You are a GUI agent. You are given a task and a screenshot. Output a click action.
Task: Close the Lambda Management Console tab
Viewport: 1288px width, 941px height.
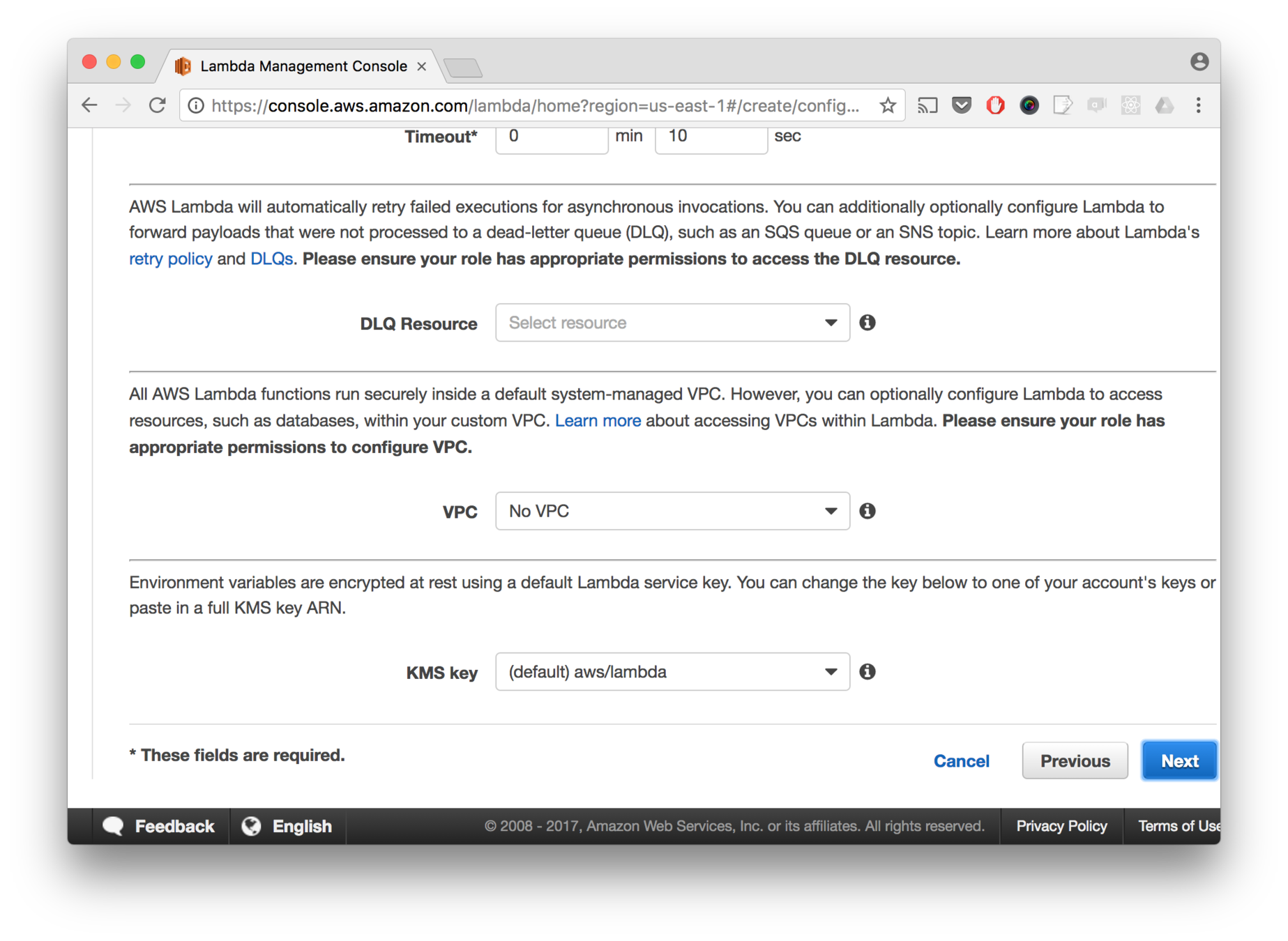click(421, 66)
